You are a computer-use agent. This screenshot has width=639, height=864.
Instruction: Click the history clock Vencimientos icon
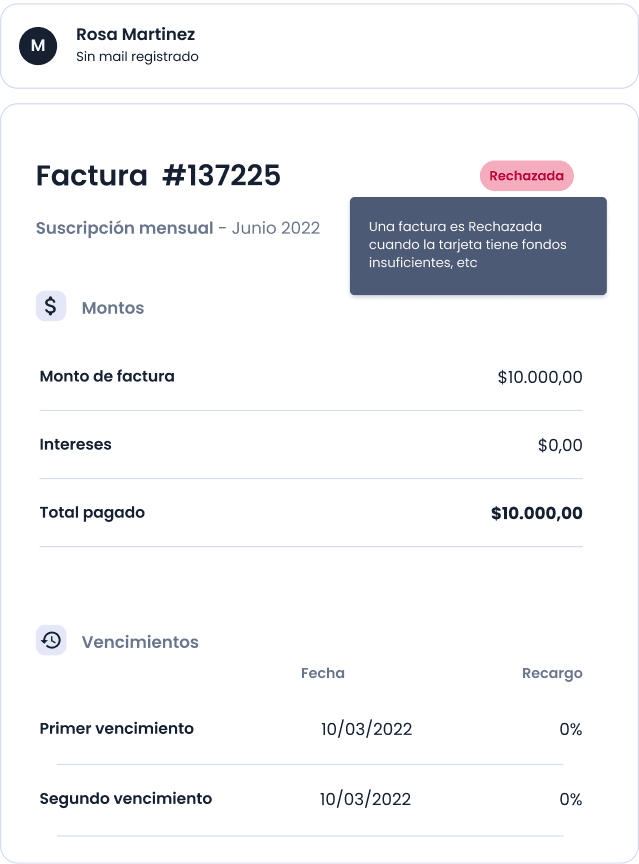pos(51,640)
